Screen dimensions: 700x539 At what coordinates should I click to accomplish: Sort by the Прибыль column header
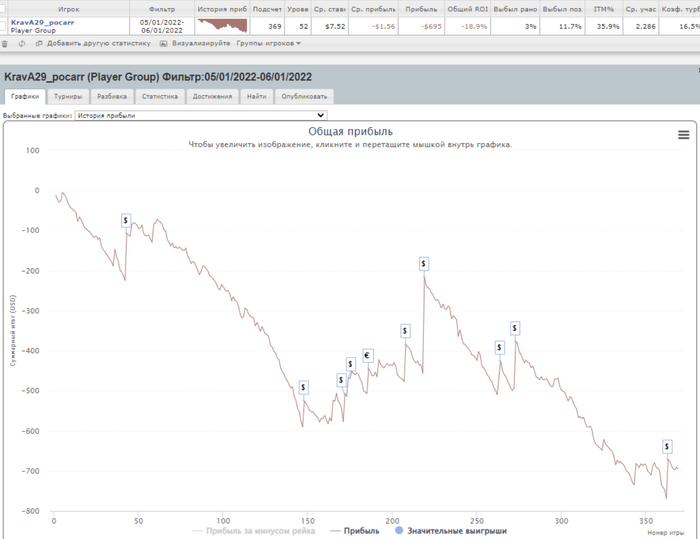[421, 9]
